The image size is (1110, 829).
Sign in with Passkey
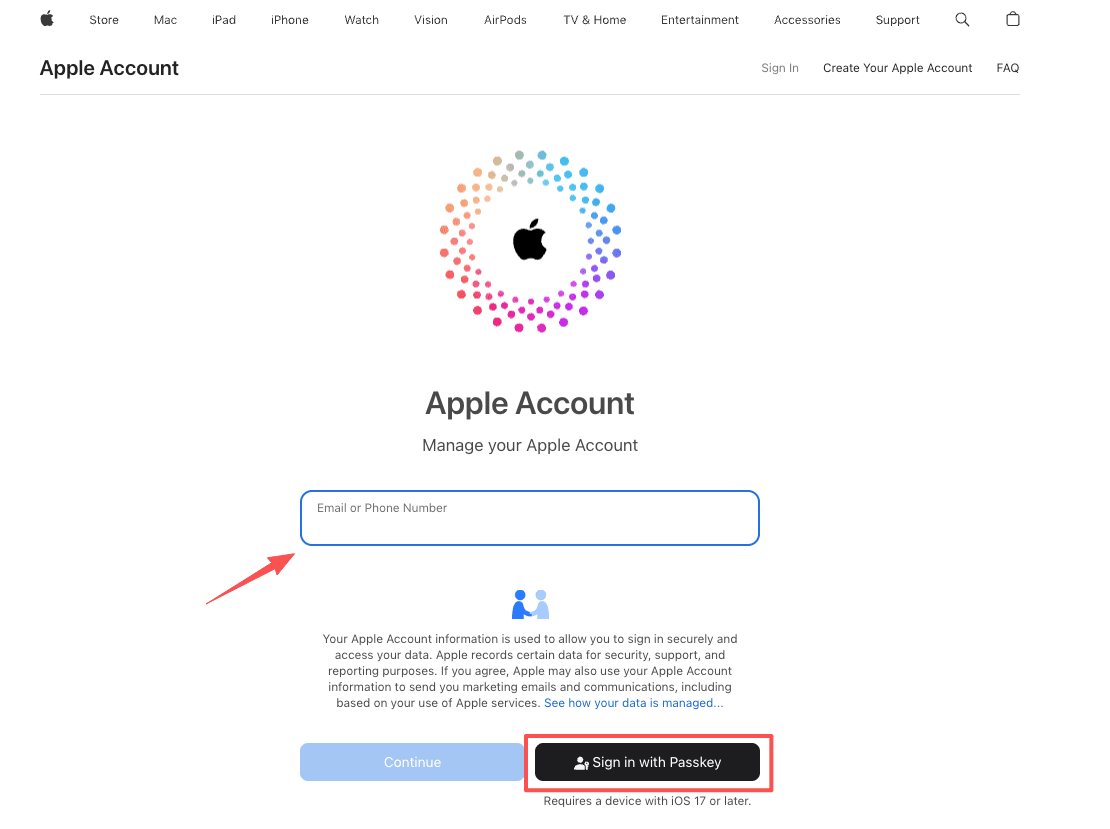(x=645, y=761)
